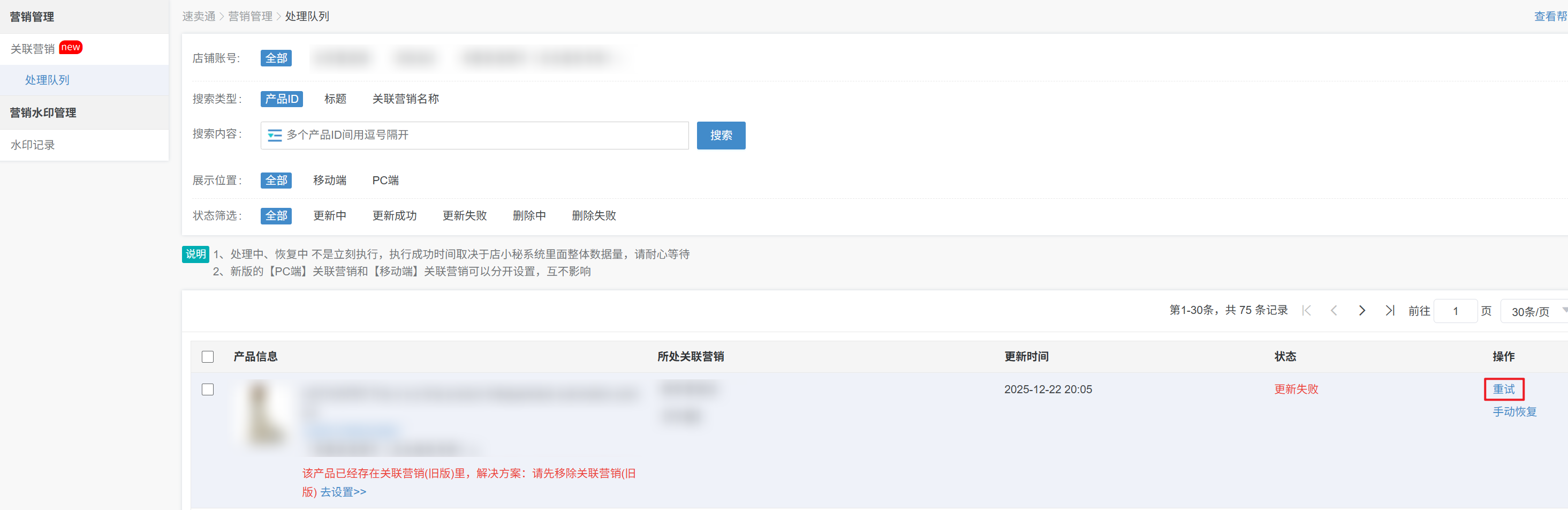Open 水印记录 in the sidebar
1568x510 pixels.
point(33,145)
